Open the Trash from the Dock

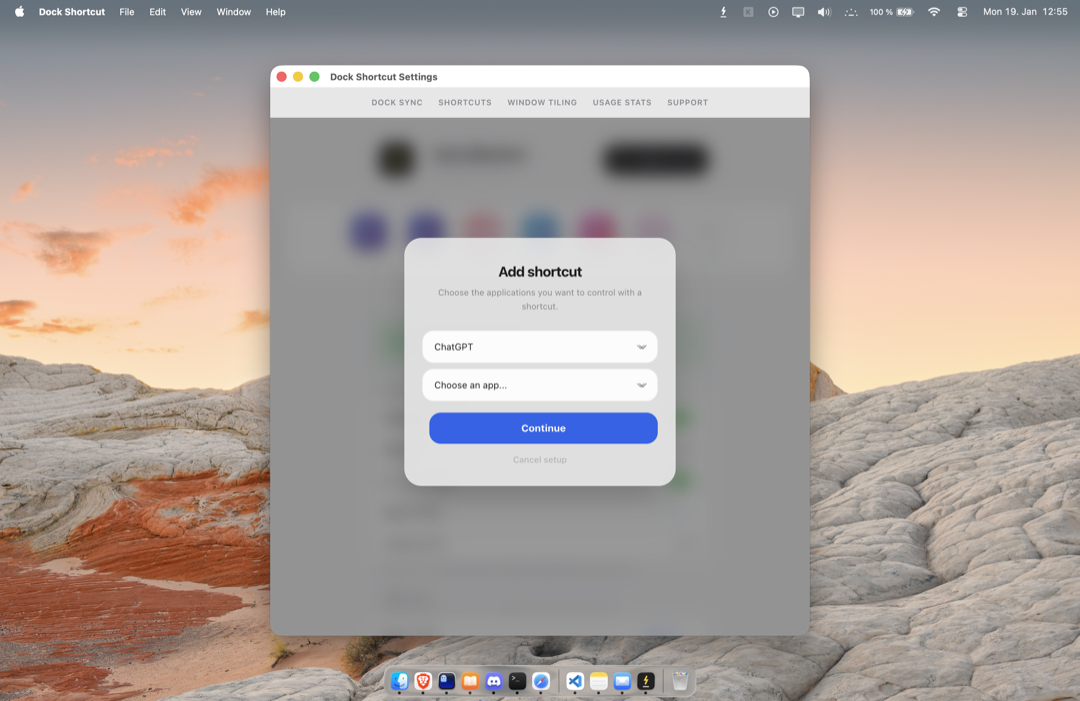pyautogui.click(x=680, y=682)
